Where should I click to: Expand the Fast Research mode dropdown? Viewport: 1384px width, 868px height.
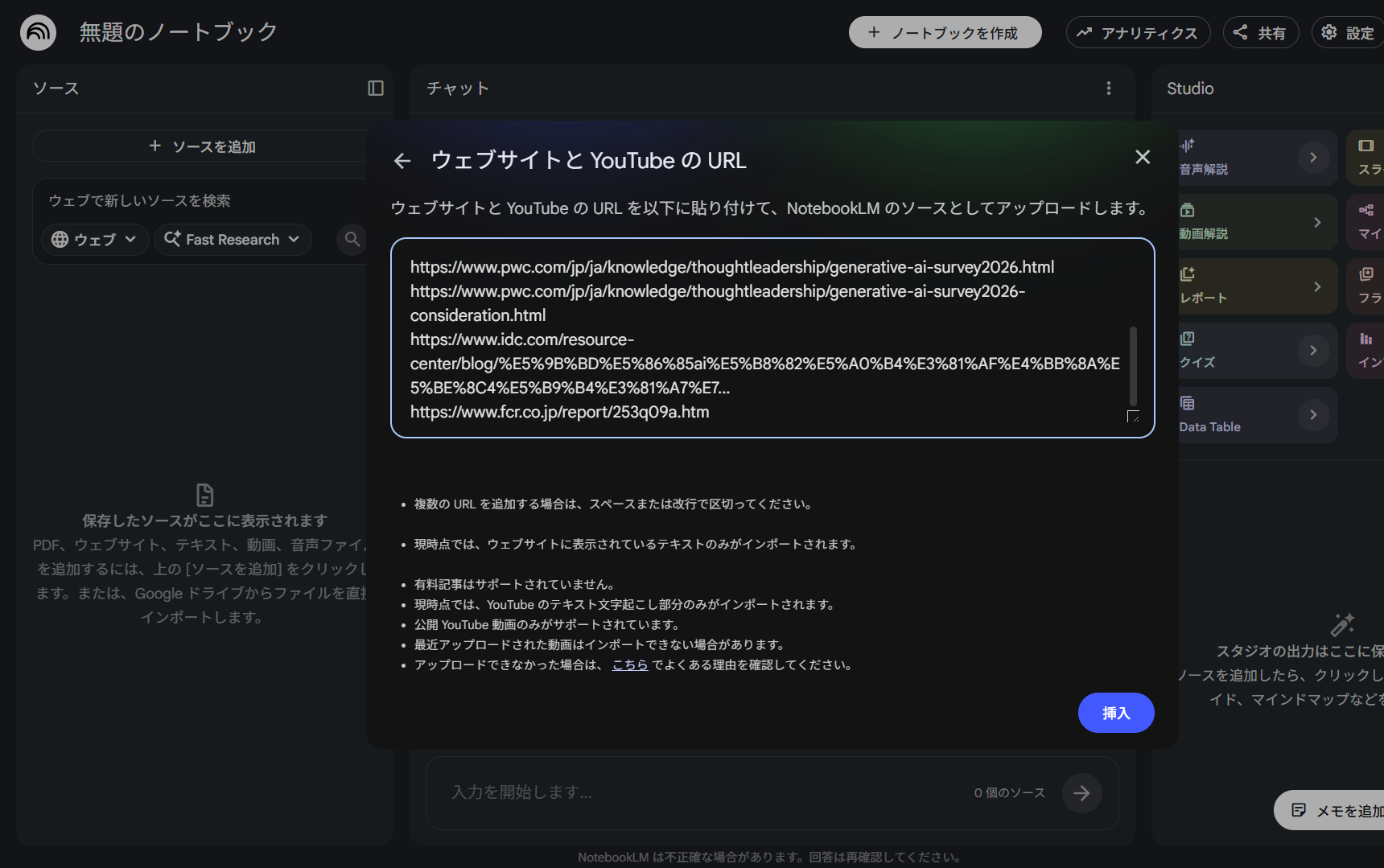click(233, 240)
